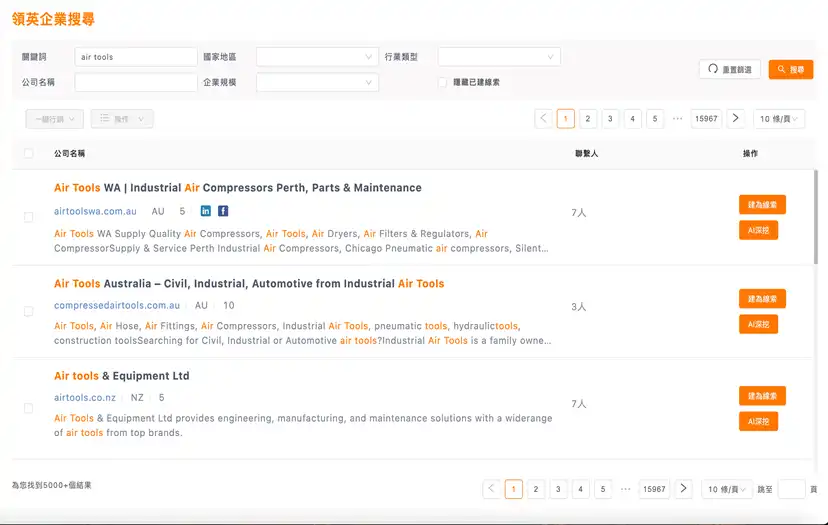Screen dimensions: 828x525
Task: Open the LinkedIn icon for airtoolswa.com.au
Action: (x=205, y=211)
